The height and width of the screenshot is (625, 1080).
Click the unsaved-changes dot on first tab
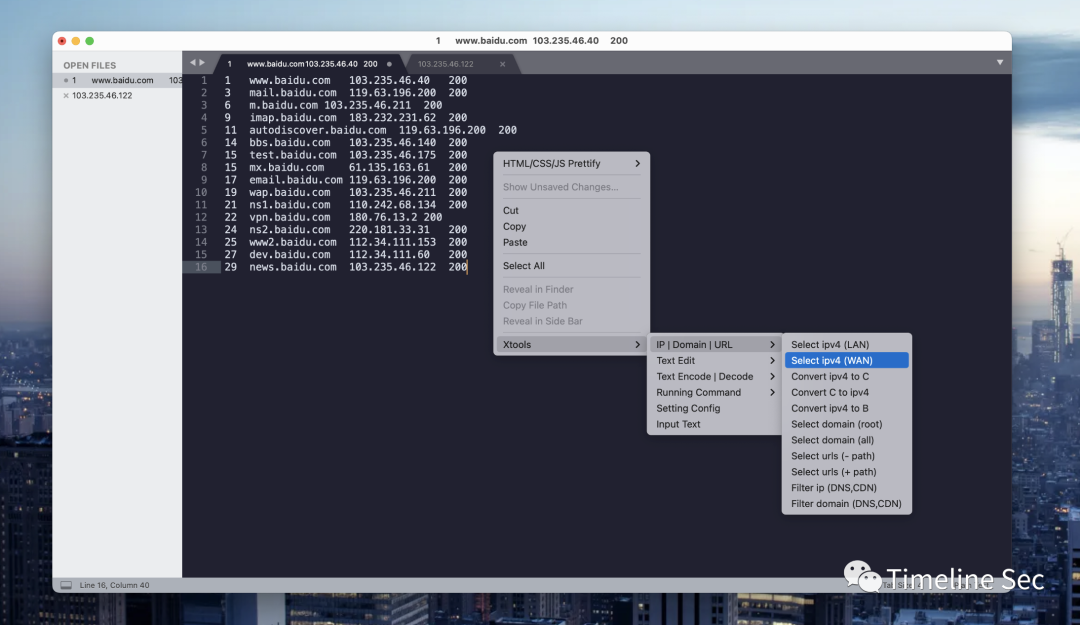tap(389, 64)
